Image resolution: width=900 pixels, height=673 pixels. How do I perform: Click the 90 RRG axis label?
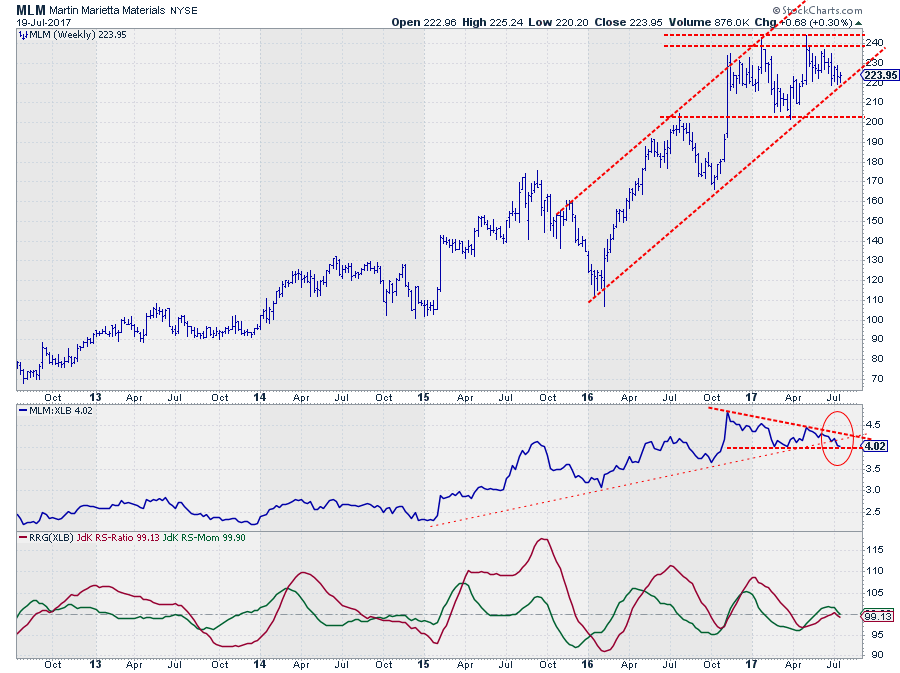point(877,655)
